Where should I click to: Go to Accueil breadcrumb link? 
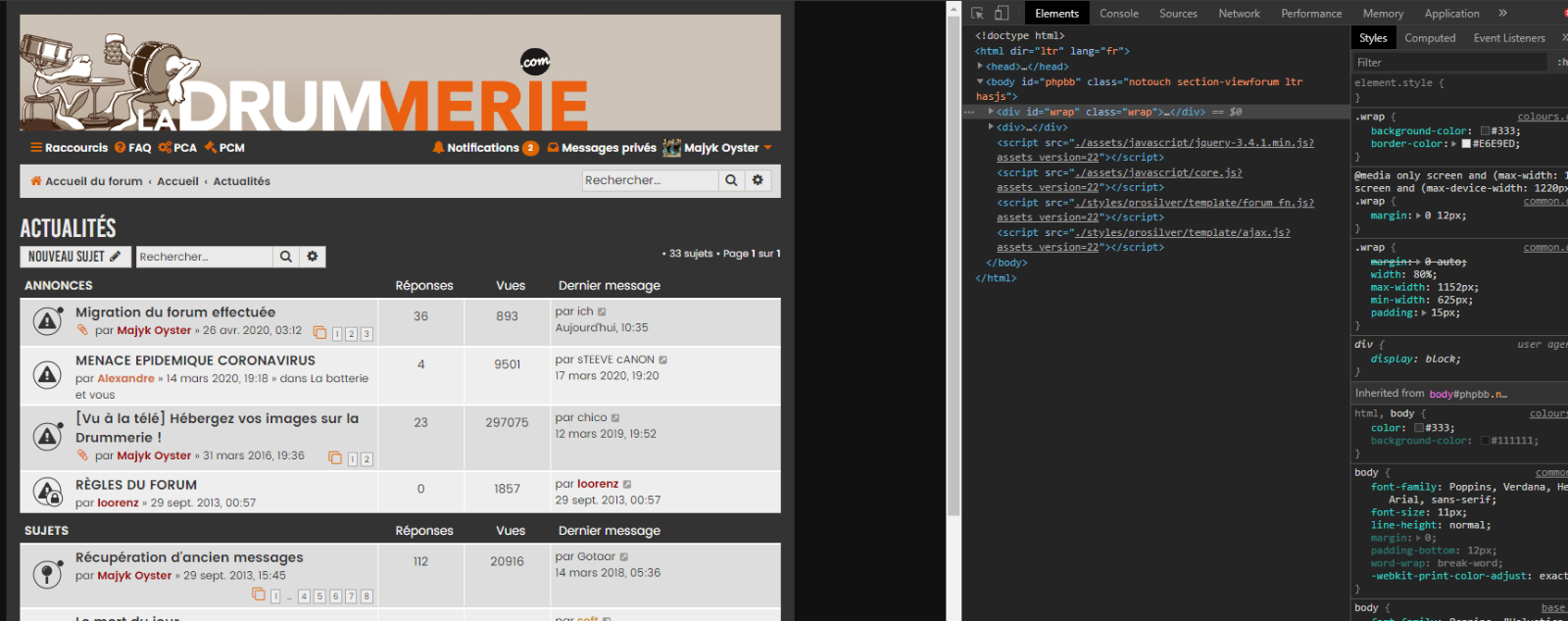pyautogui.click(x=177, y=181)
